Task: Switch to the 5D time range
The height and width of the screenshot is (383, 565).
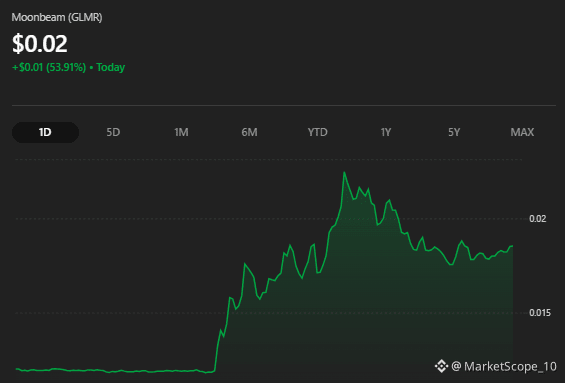Action: (113, 133)
